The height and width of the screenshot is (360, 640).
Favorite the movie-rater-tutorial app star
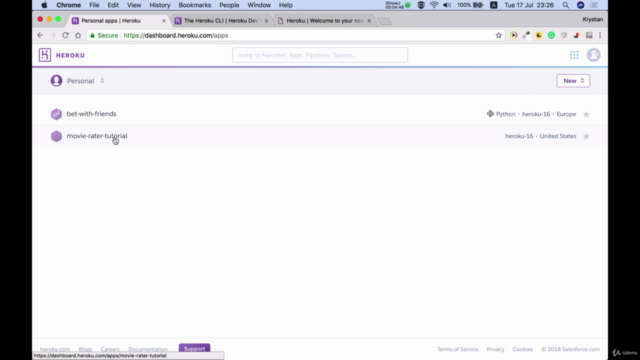click(x=586, y=136)
